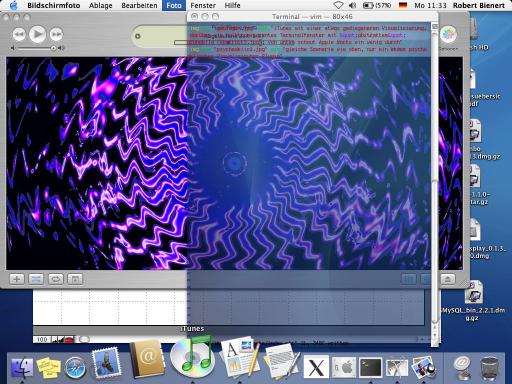Open the Bearbeiten menu
This screenshot has height=384, width=512.
pyautogui.click(x=139, y=5)
